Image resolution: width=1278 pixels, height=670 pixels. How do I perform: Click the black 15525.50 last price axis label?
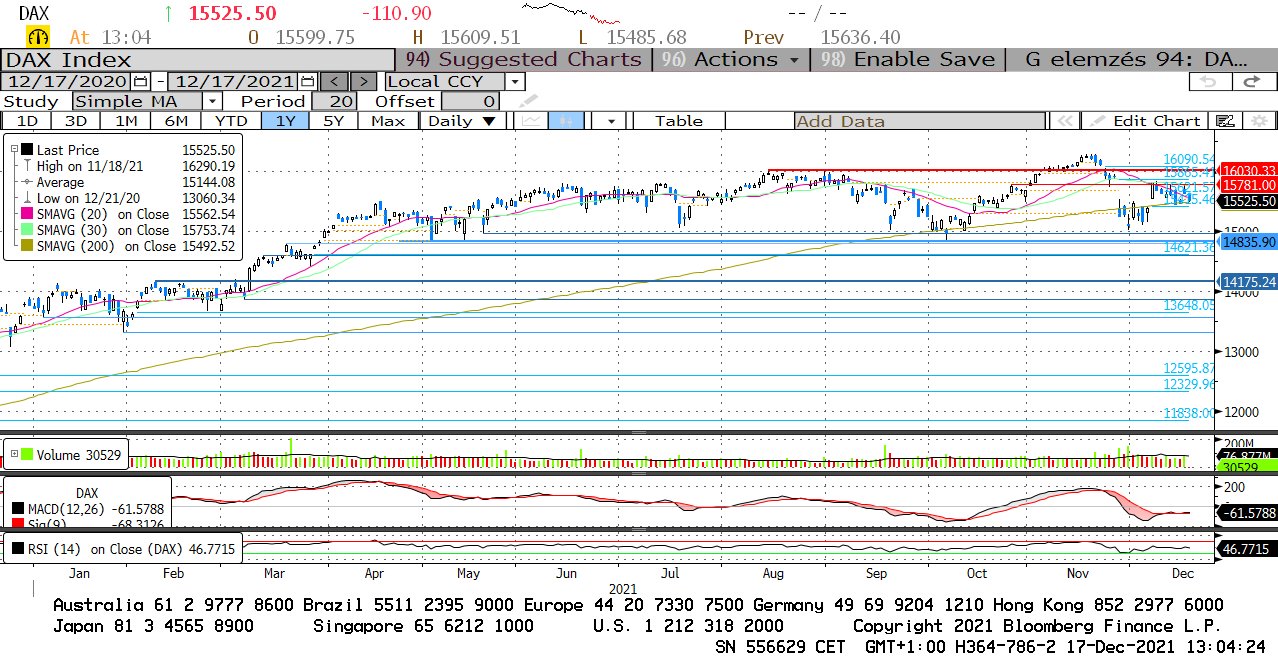1249,201
